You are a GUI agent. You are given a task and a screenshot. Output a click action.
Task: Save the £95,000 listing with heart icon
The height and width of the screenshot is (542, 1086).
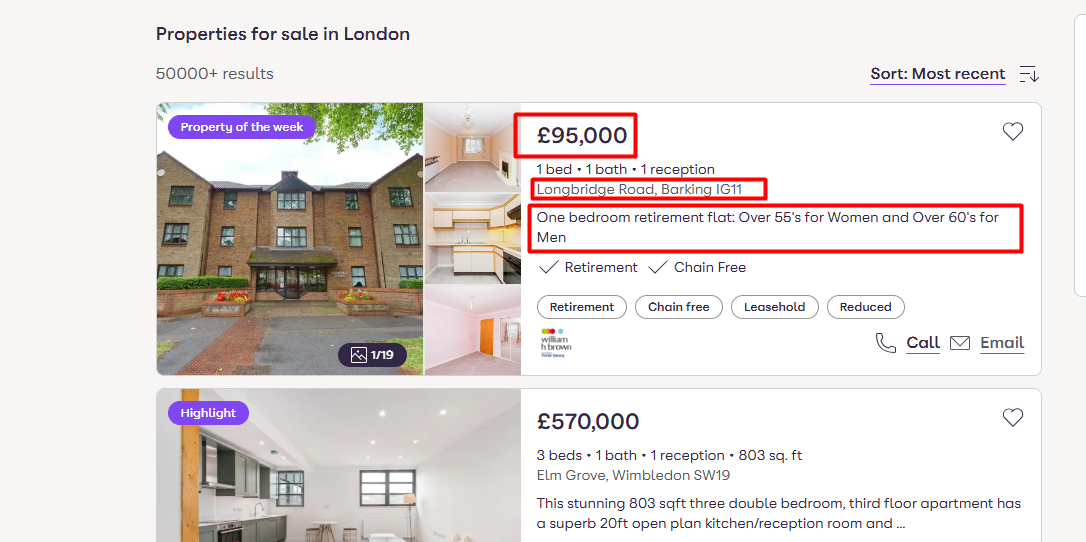tap(1013, 131)
